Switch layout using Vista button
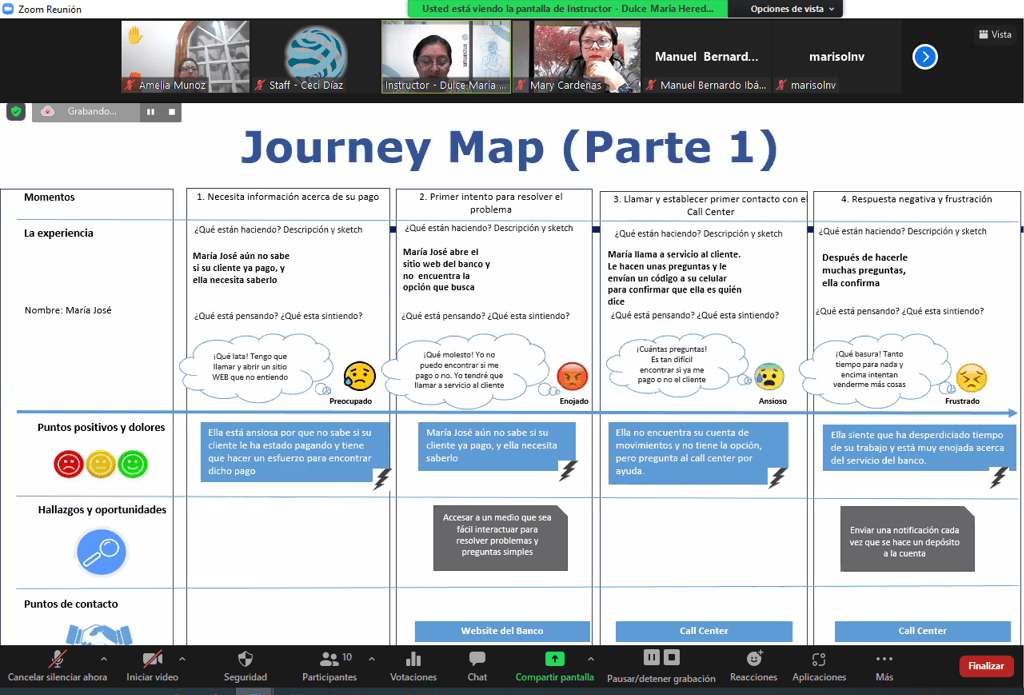The height and width of the screenshot is (695, 1024). click(x=993, y=34)
